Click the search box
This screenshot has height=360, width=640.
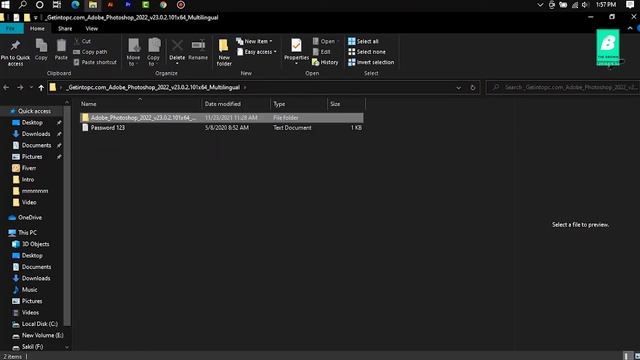[563, 87]
